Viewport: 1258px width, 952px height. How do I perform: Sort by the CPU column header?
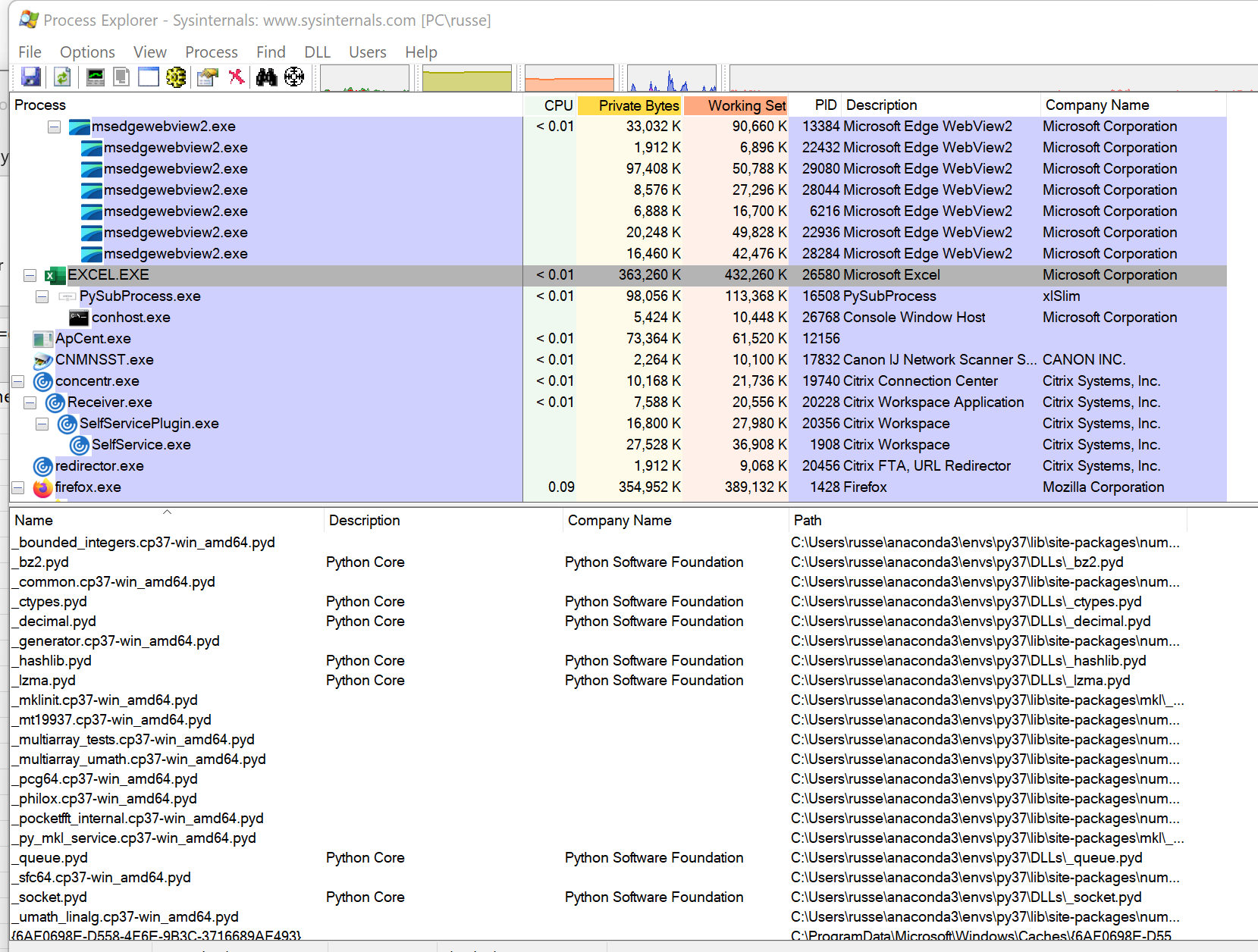click(x=551, y=105)
